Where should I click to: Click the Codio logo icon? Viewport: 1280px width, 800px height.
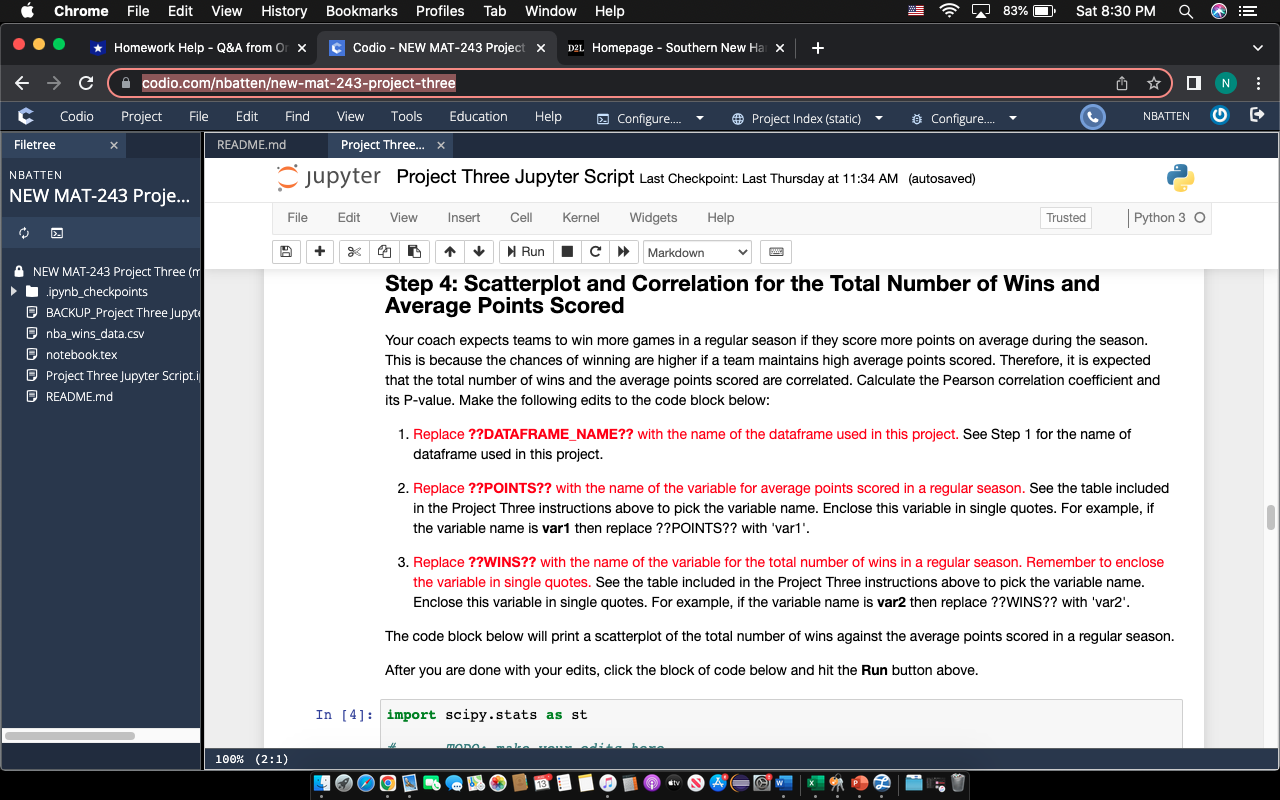point(25,116)
